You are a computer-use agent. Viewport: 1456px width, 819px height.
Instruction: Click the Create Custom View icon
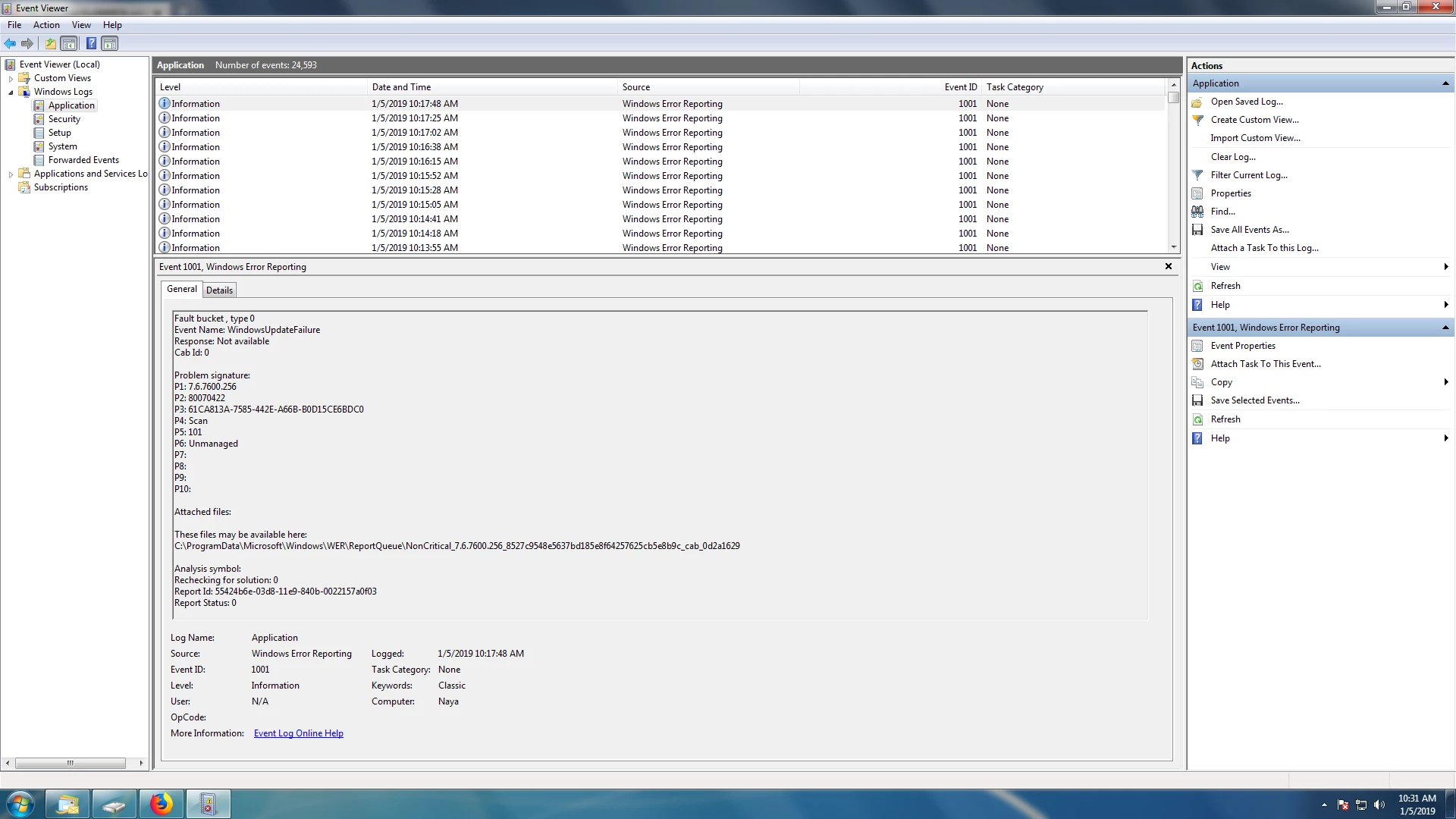pos(1197,120)
